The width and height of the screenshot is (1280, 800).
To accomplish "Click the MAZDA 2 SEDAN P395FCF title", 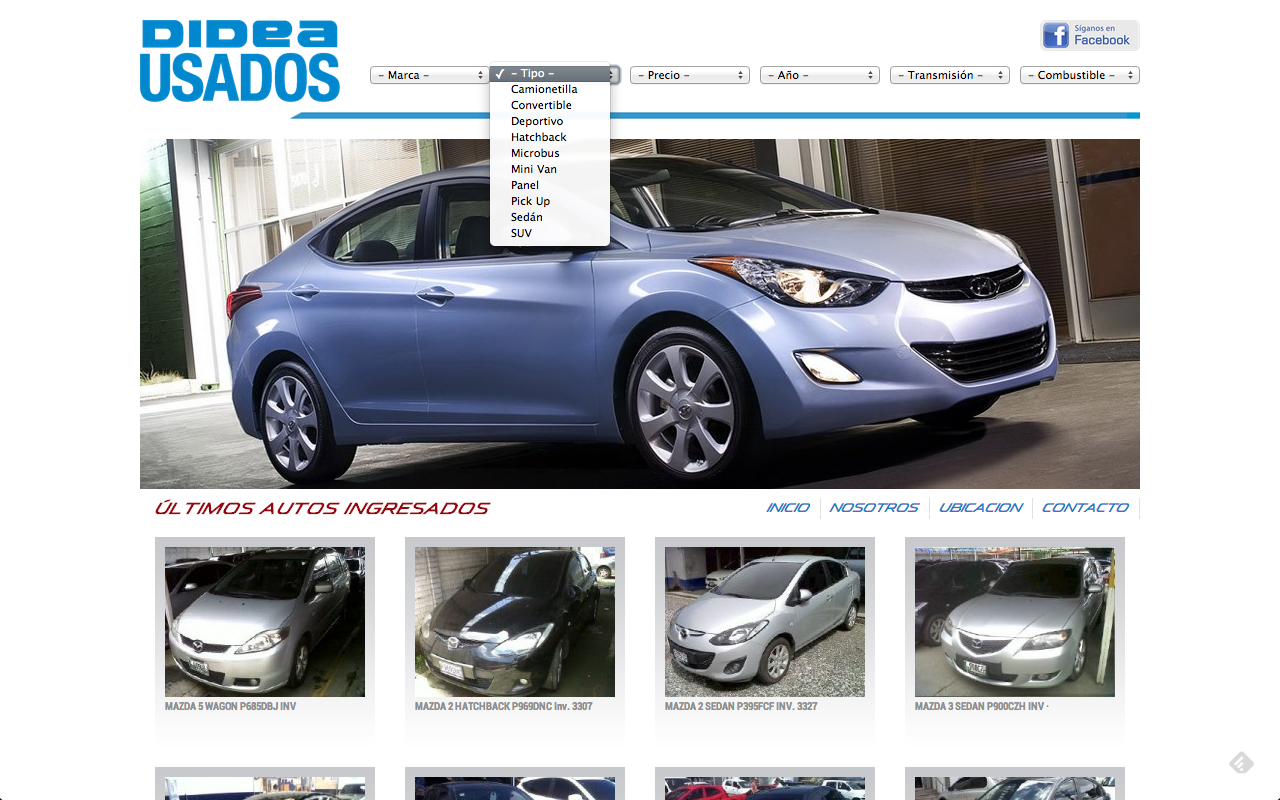I will [x=741, y=706].
